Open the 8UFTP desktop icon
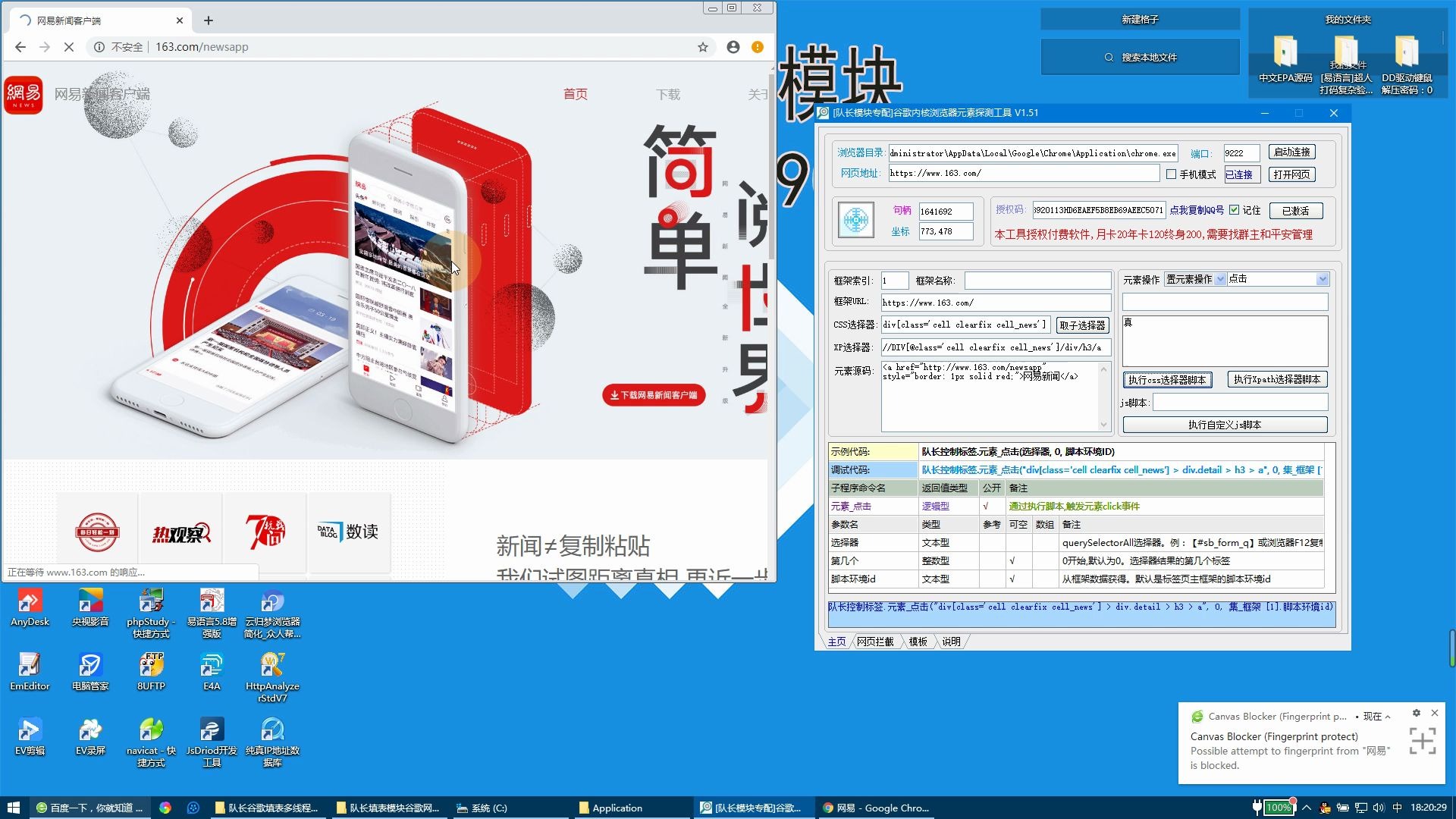 [151, 673]
